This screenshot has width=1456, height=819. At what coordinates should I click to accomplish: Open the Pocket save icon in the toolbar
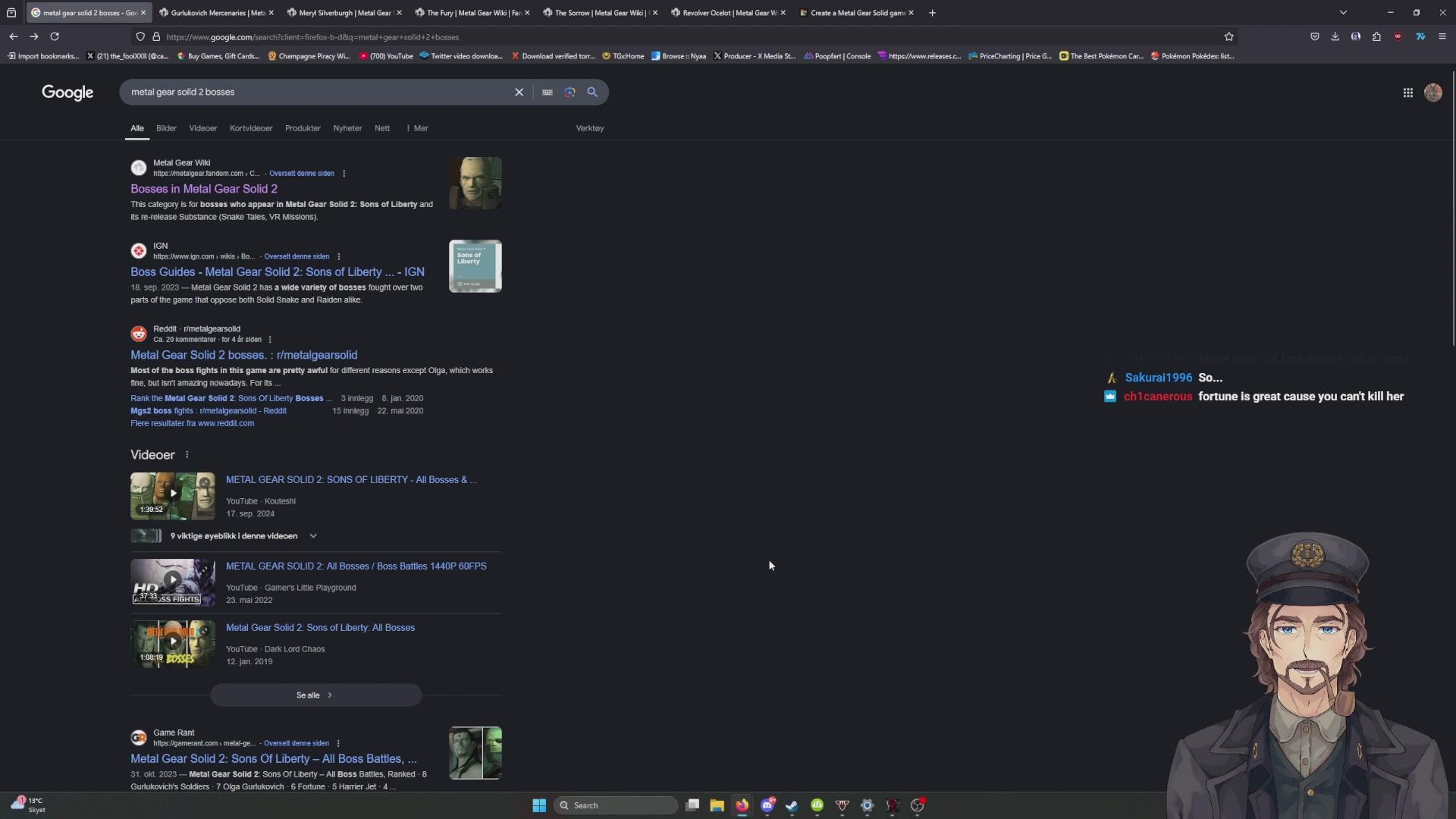point(1314,36)
